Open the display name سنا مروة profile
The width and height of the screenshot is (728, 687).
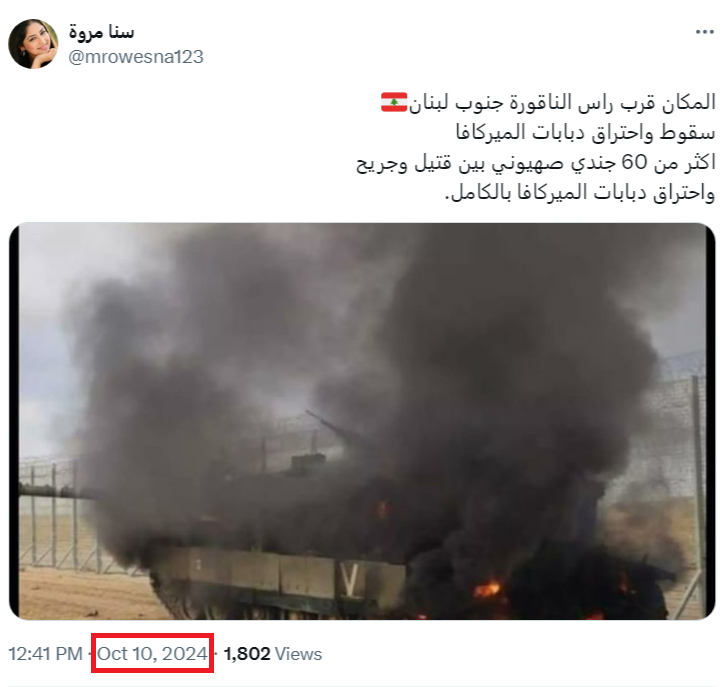(x=101, y=32)
